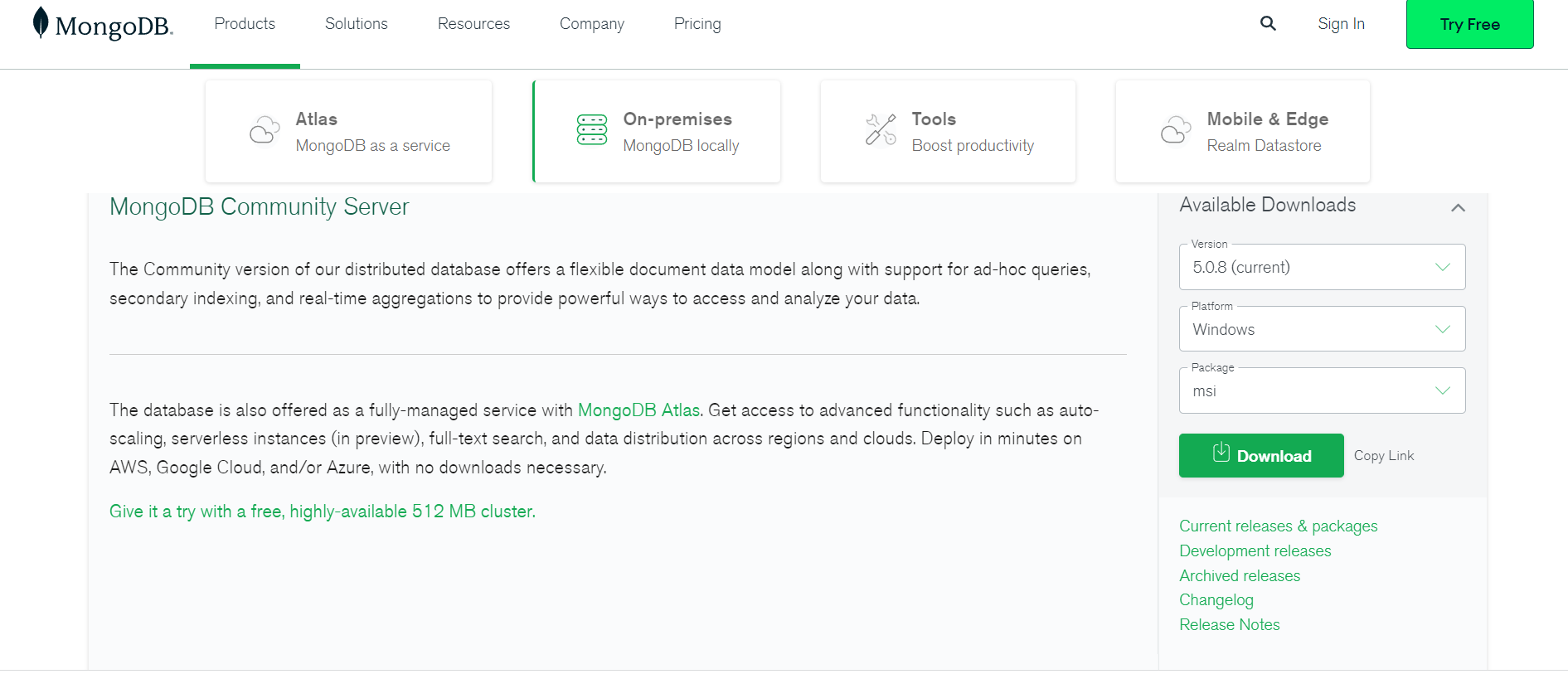Click the free 512 MB cluster link
The image size is (1568, 674).
click(x=323, y=512)
